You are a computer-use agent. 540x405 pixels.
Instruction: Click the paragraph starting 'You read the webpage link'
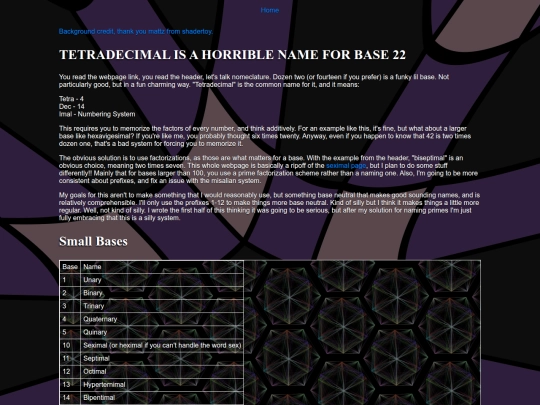click(254, 81)
